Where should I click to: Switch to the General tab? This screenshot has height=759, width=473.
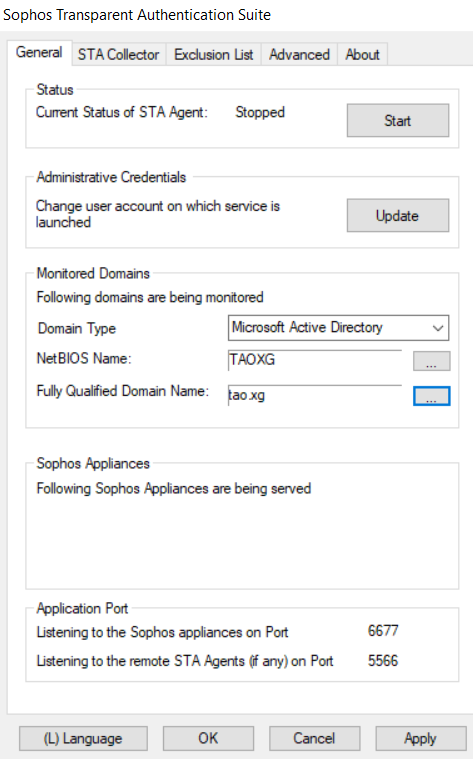coord(39,52)
